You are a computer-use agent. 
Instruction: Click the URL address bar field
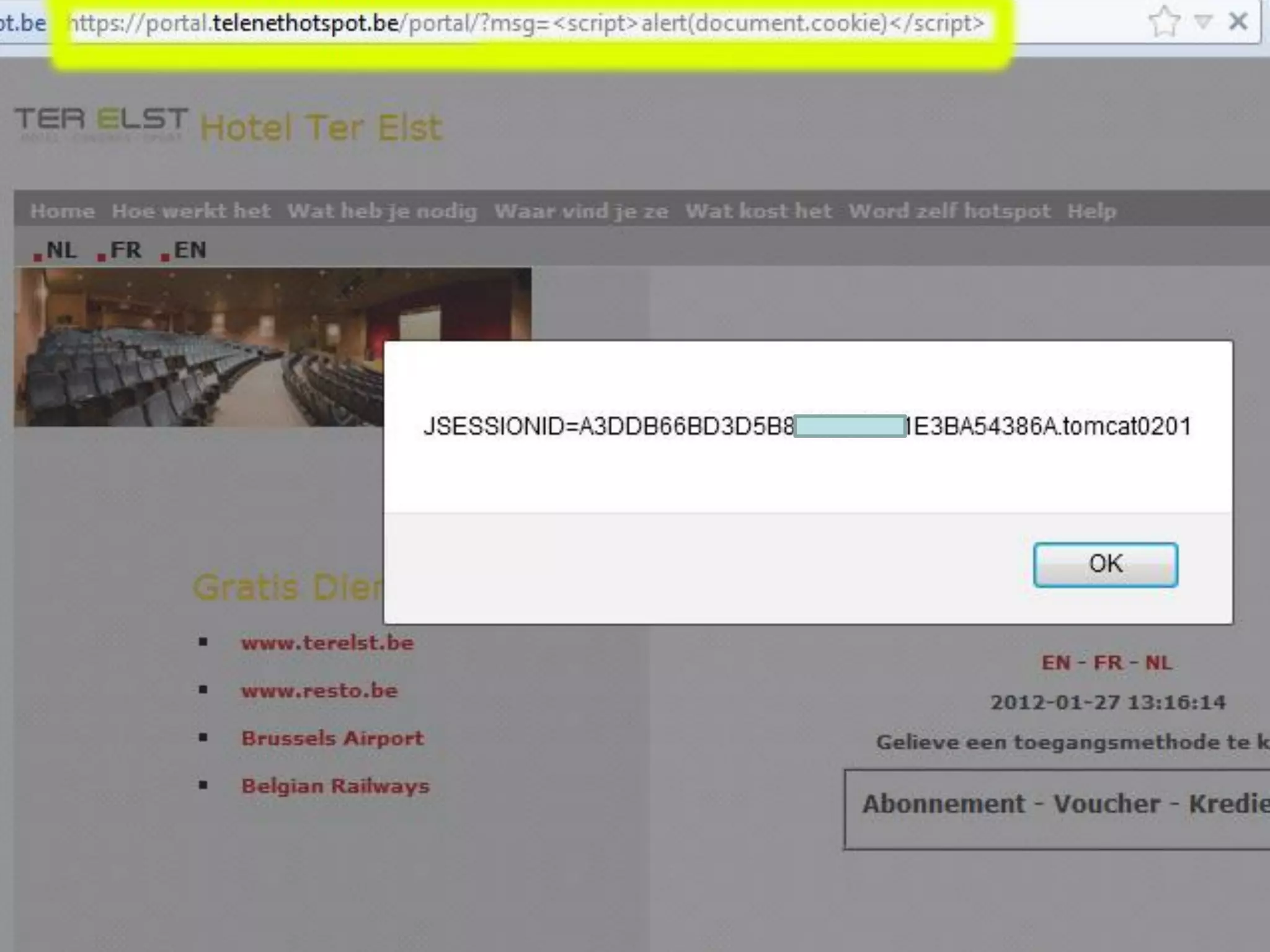(x=527, y=24)
